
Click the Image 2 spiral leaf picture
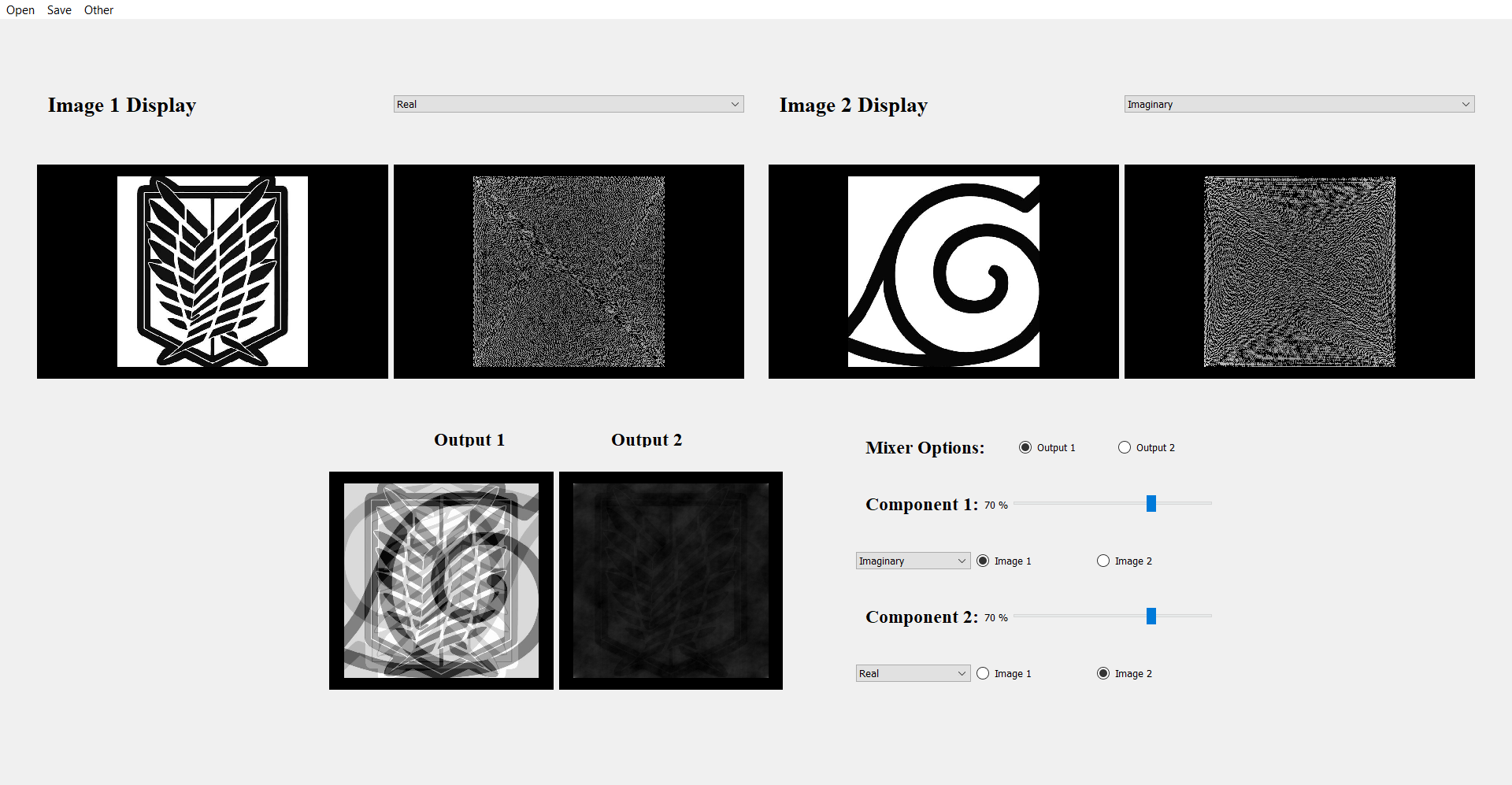[x=943, y=272]
